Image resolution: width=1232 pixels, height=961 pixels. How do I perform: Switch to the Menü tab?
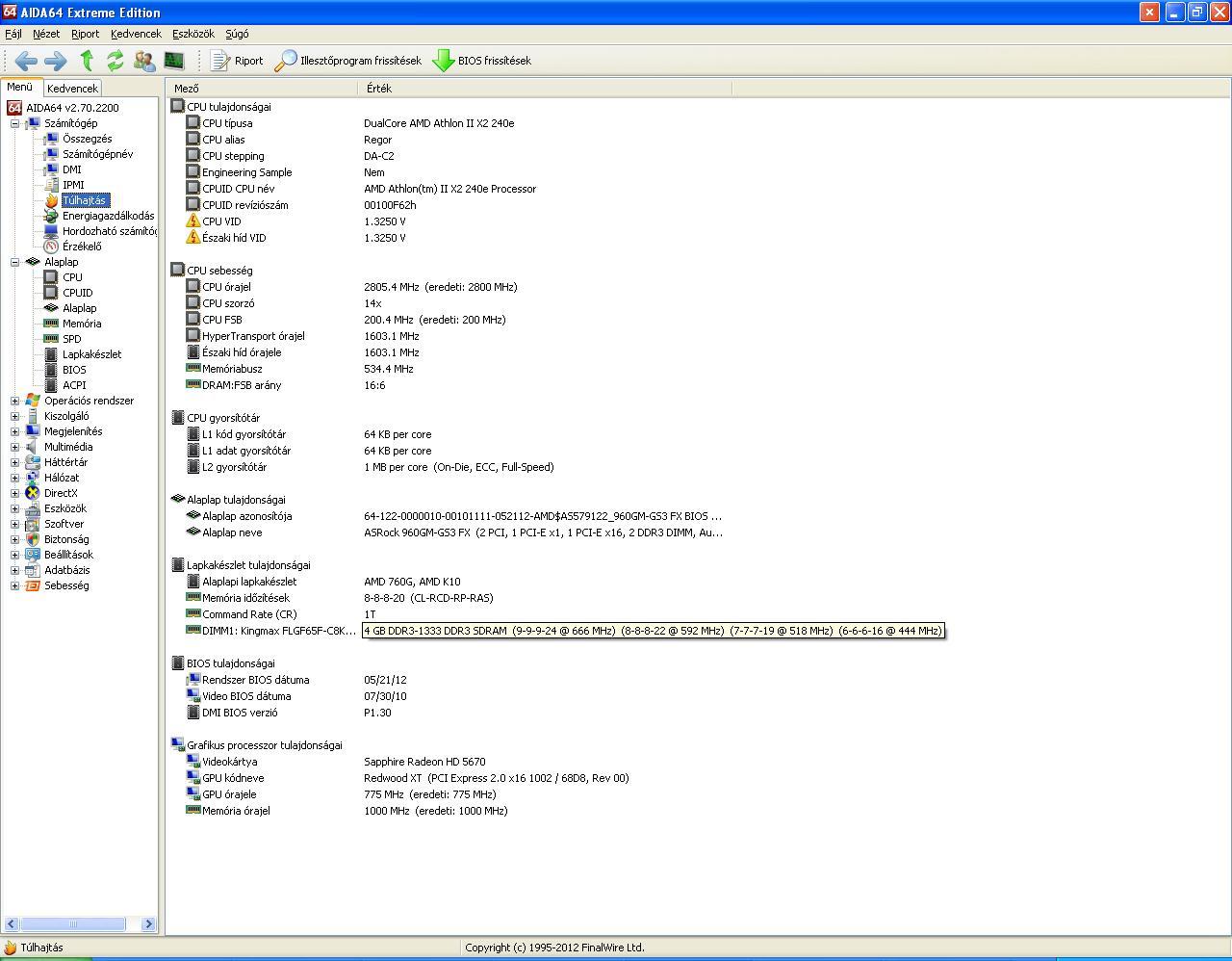(x=20, y=87)
